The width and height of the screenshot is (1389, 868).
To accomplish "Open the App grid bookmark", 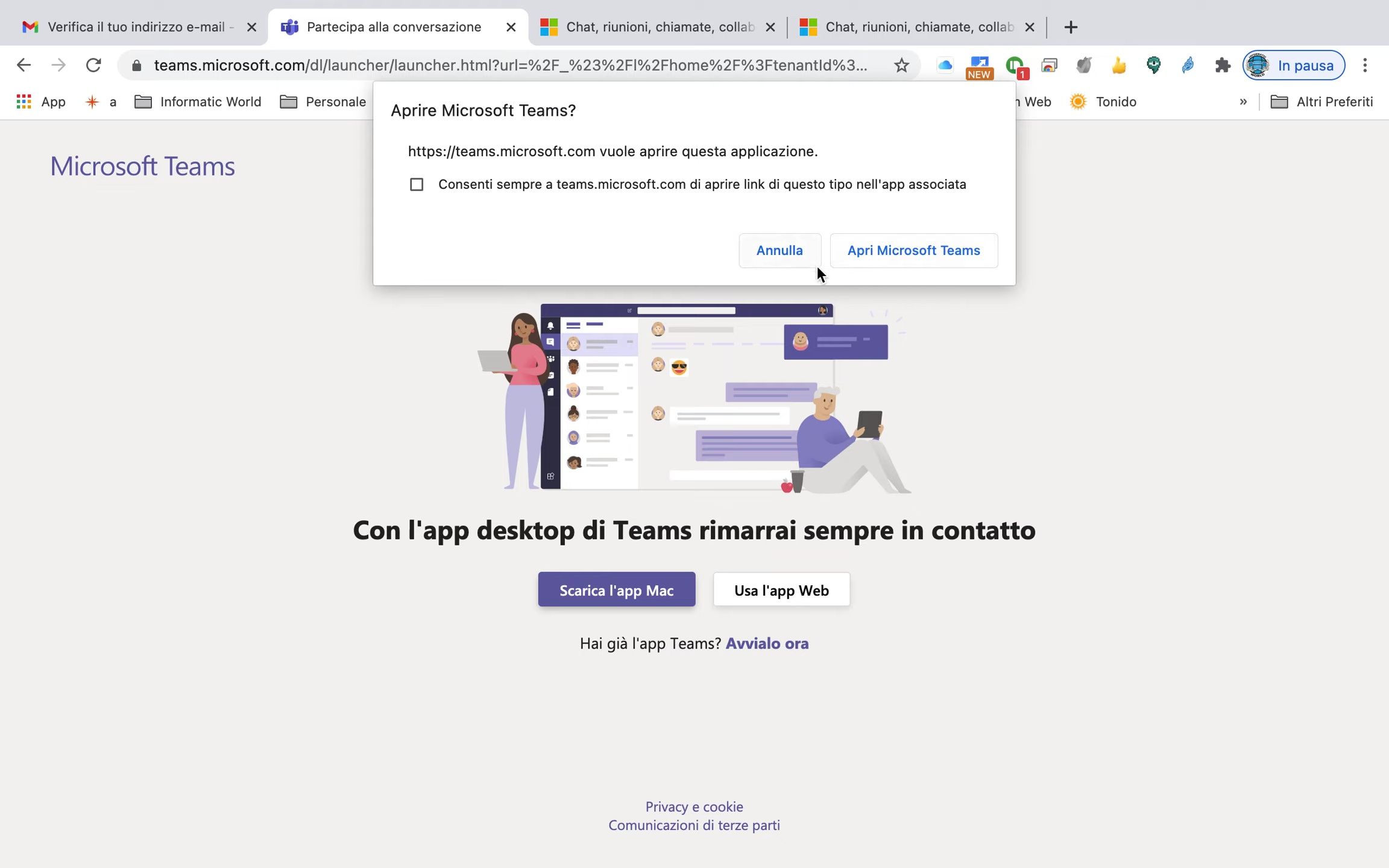I will 41,102.
